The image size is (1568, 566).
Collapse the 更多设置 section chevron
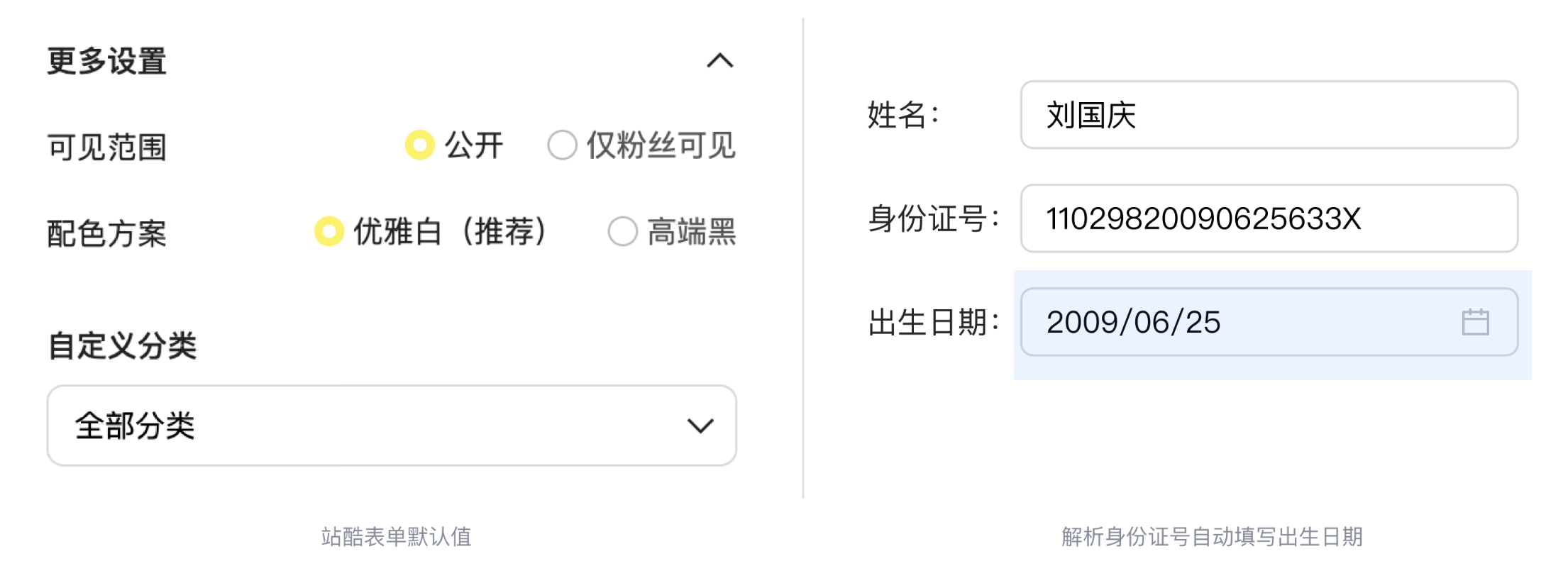click(720, 61)
